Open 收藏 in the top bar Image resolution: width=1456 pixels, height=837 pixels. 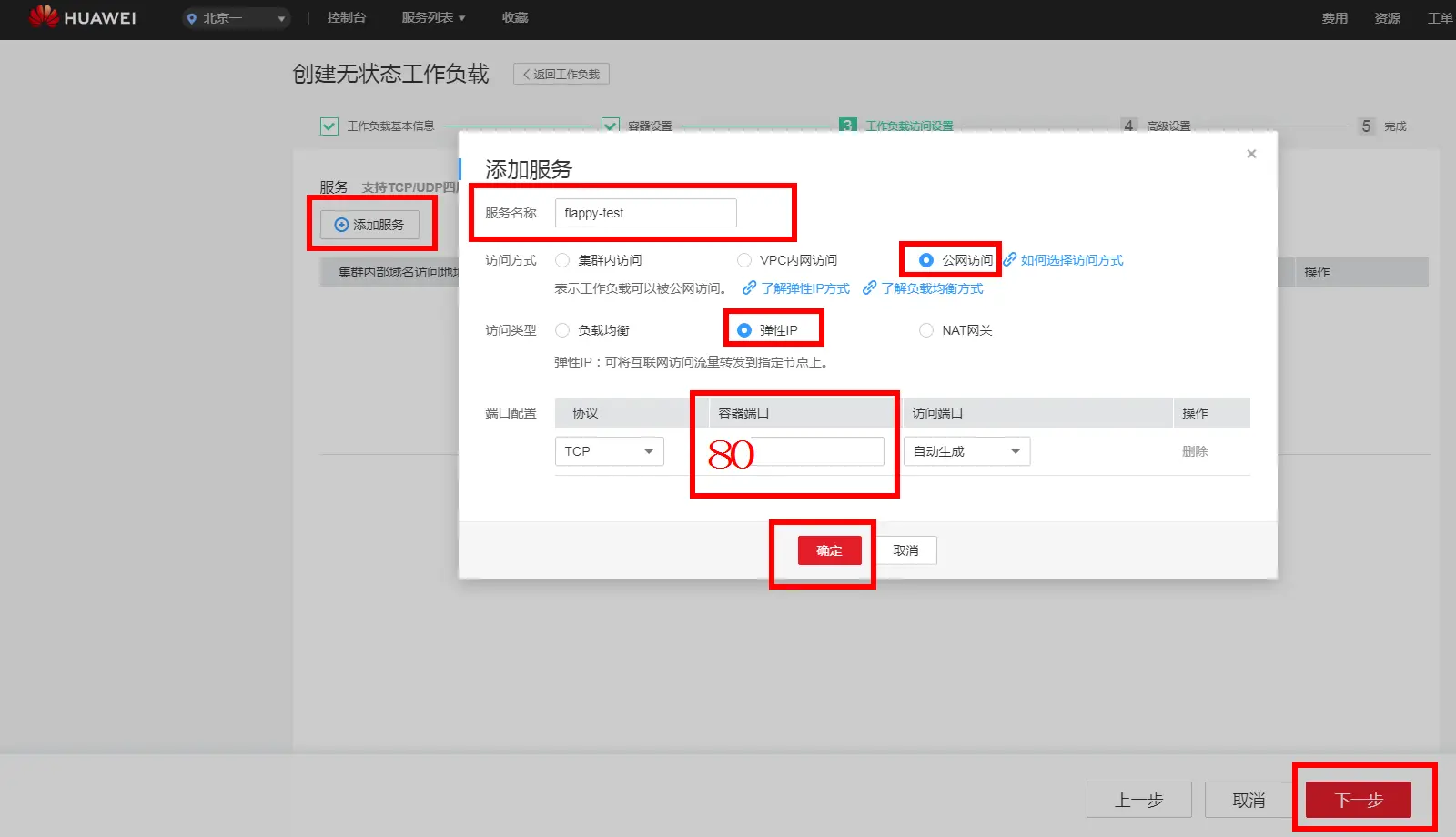515,17
